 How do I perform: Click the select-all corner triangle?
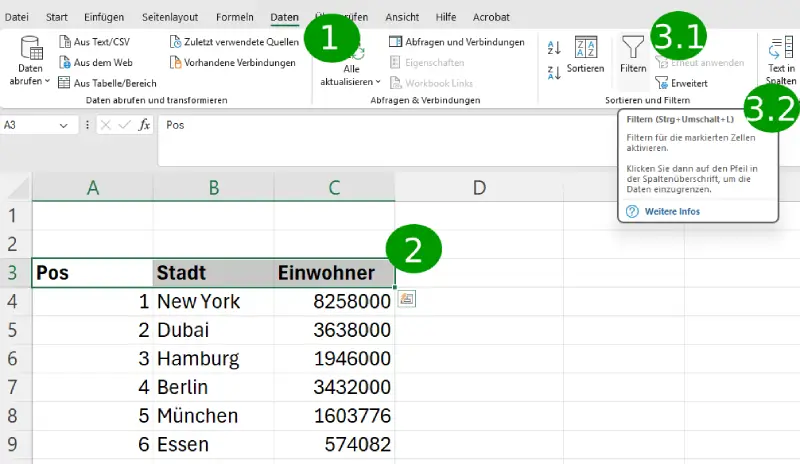click(18, 188)
